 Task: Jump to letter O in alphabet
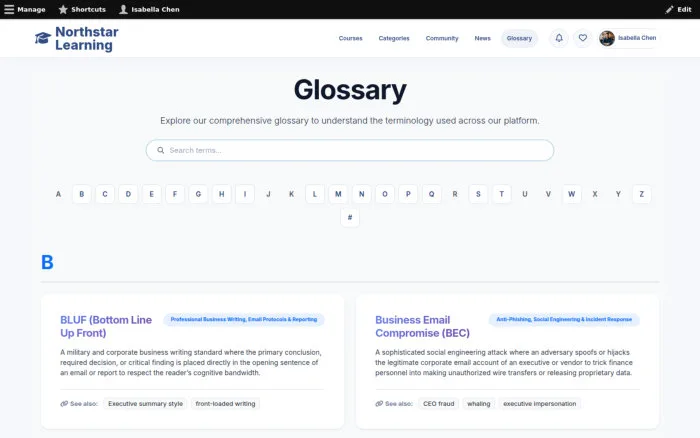click(385, 194)
